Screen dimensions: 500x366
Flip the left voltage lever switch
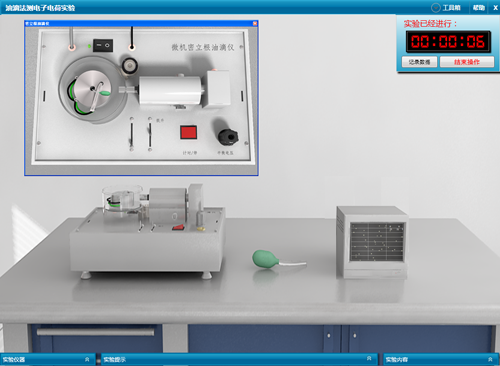pos(132,135)
